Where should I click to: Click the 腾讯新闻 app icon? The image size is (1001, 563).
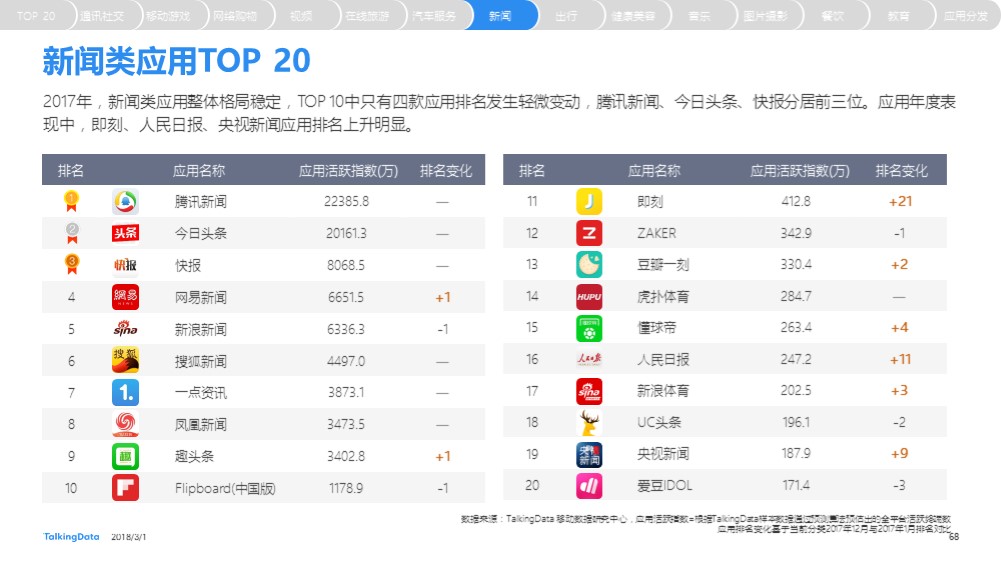pyautogui.click(x=125, y=202)
